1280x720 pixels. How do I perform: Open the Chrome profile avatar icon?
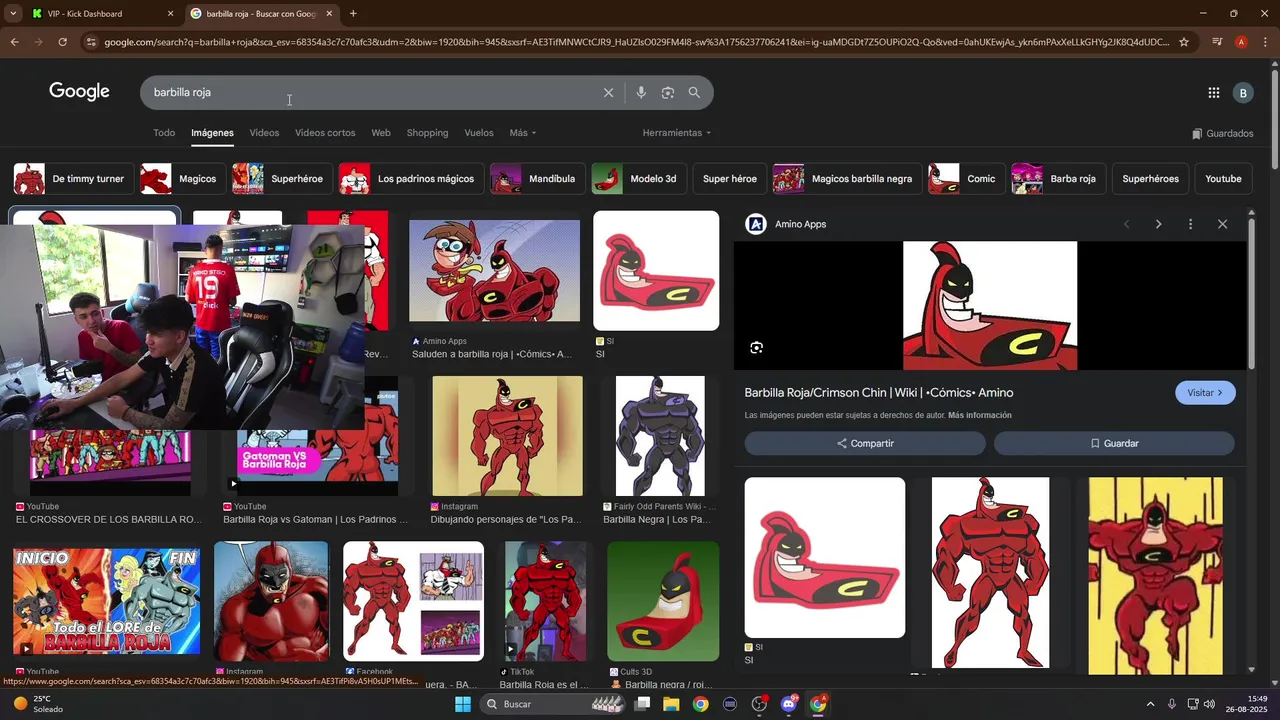click(x=1241, y=42)
